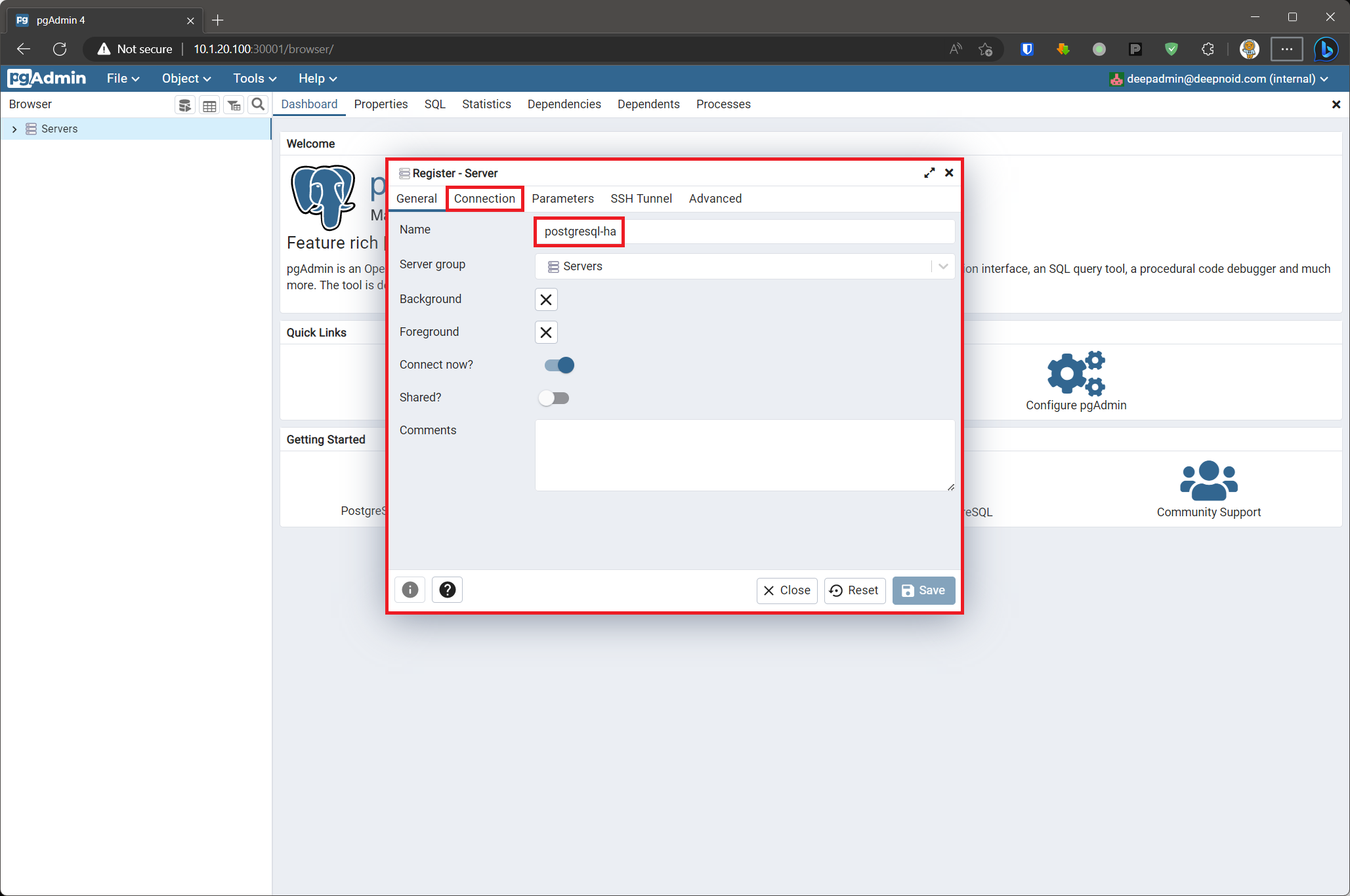Click the browser address bar URL

(263, 49)
